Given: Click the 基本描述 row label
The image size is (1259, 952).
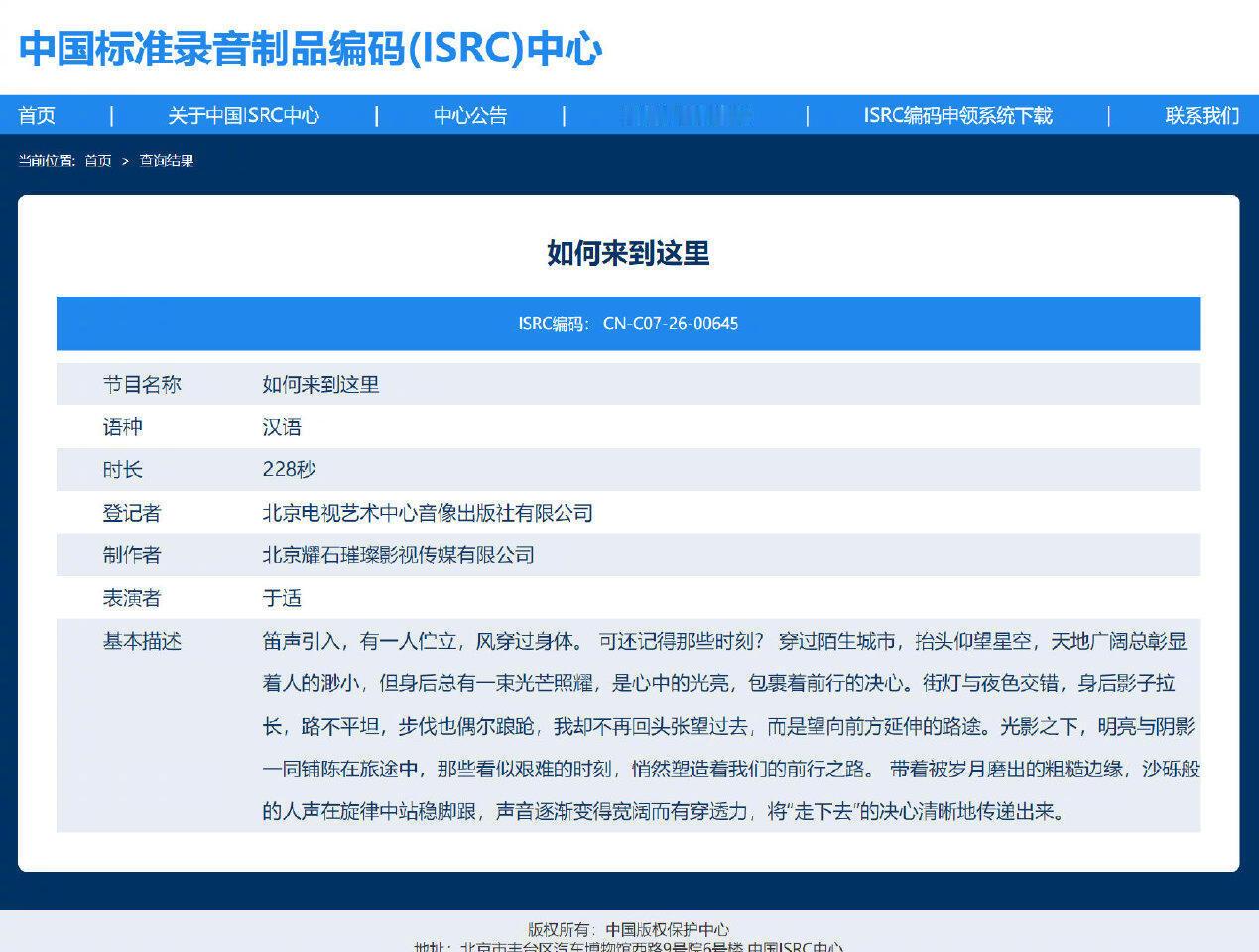Looking at the screenshot, I should point(142,641).
